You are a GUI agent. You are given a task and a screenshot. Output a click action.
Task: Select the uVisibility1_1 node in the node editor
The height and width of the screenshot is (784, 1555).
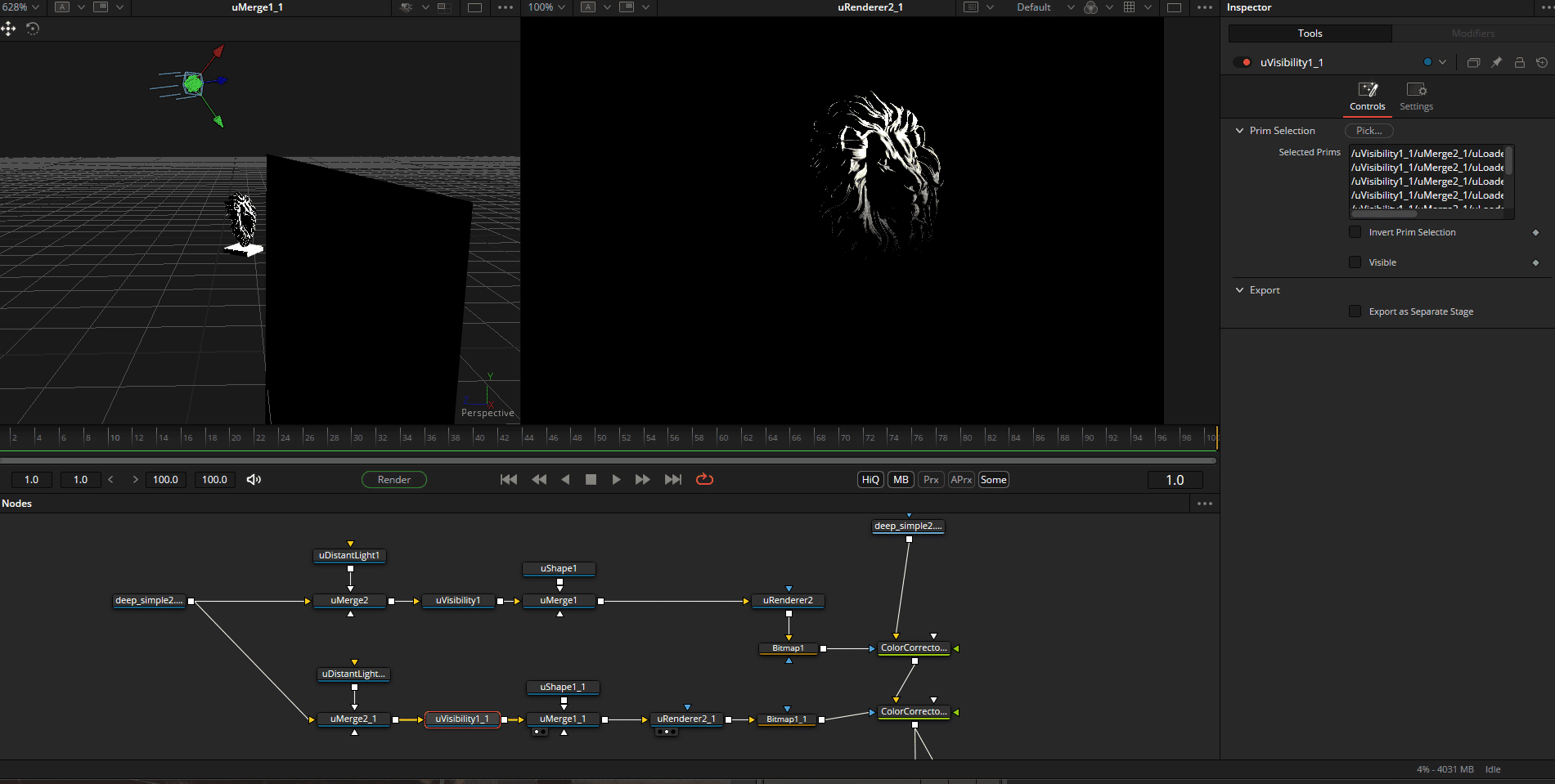462,719
